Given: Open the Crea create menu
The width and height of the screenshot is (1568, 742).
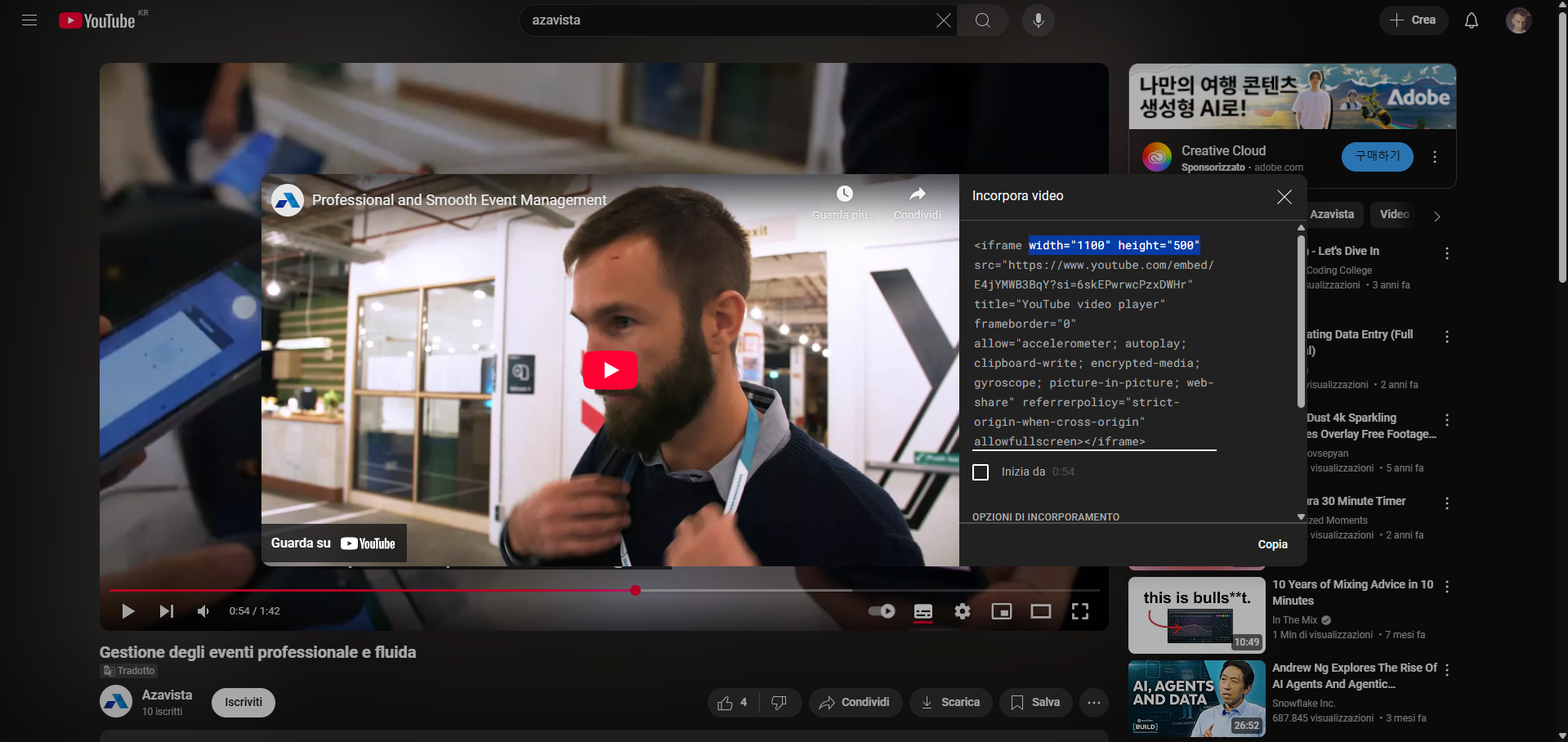Looking at the screenshot, I should tap(1414, 20).
